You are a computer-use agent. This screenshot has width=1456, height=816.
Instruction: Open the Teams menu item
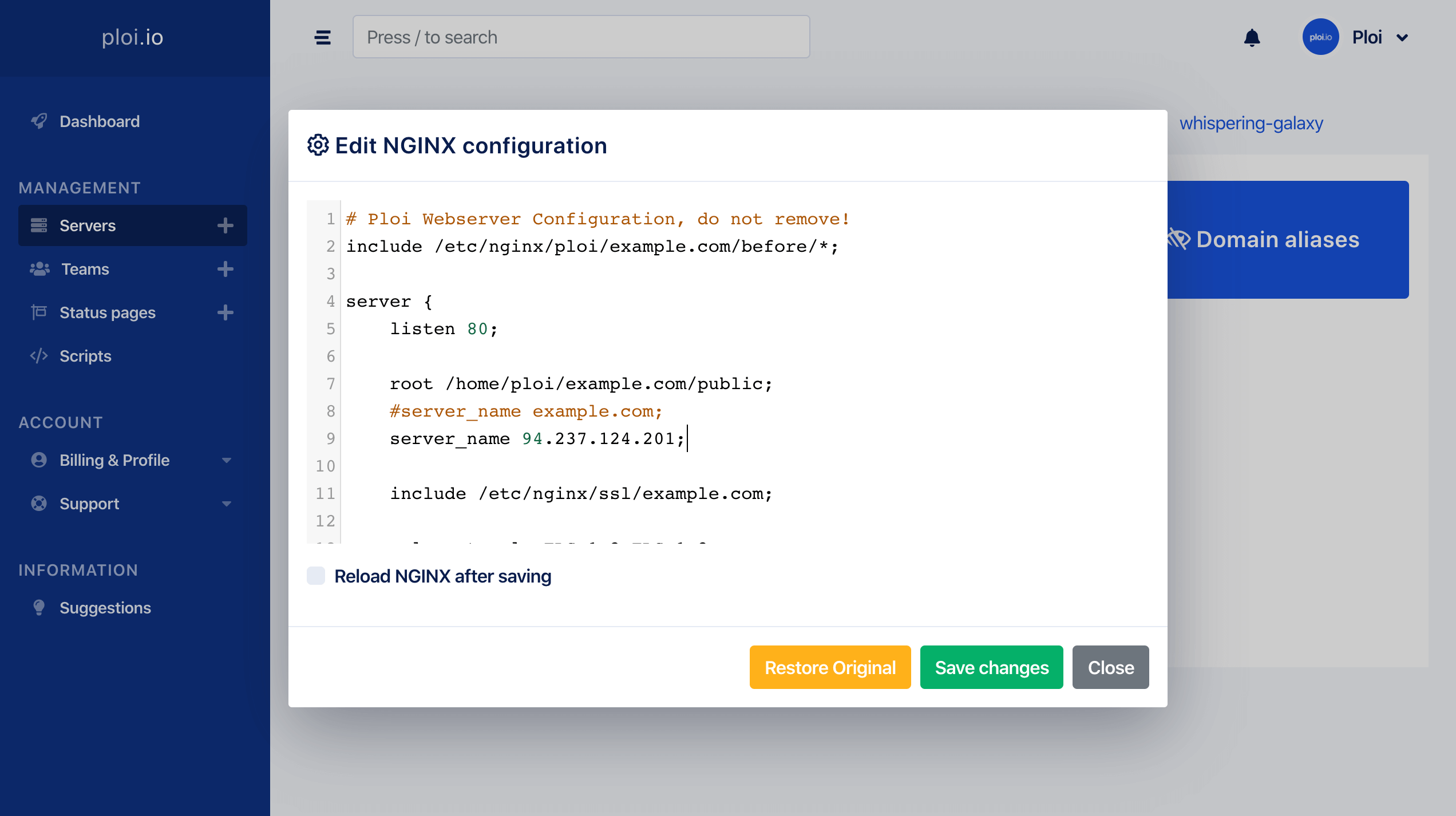point(85,269)
